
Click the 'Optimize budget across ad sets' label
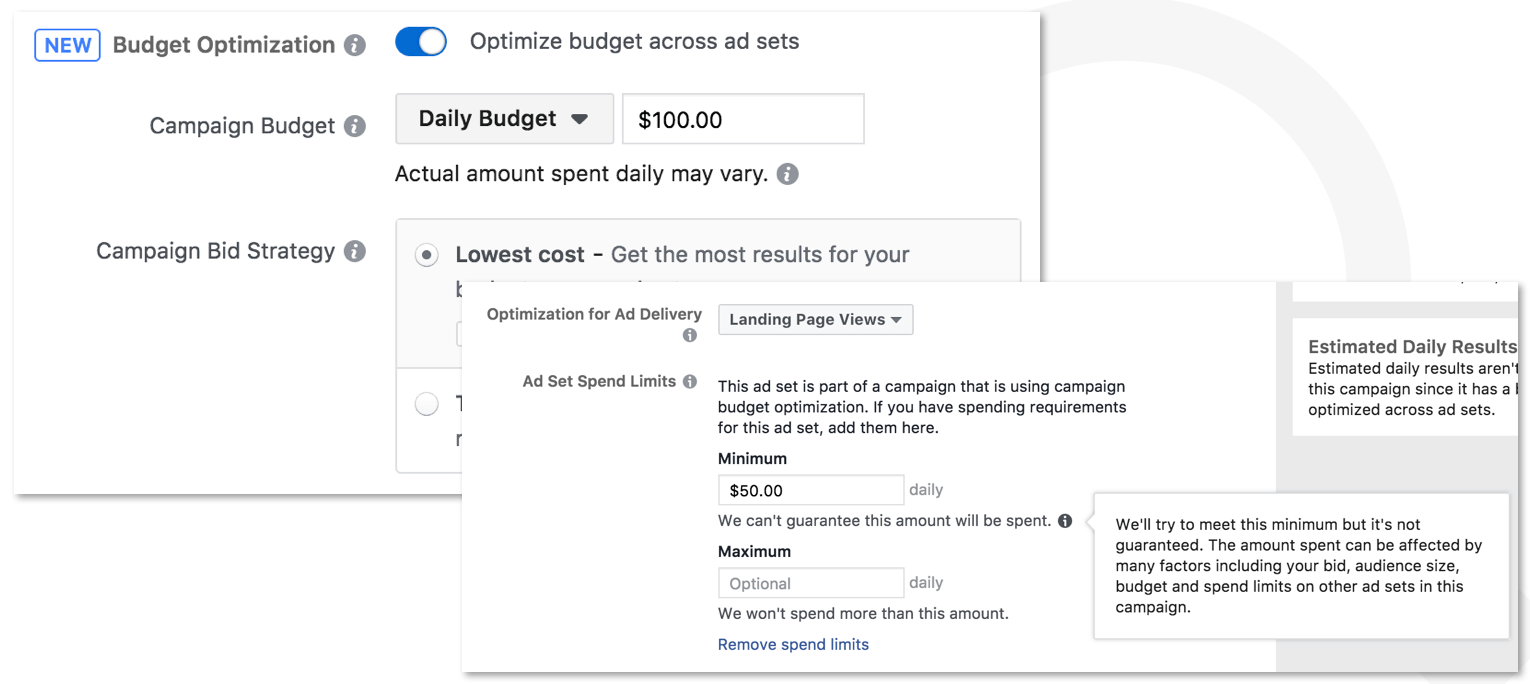634,42
